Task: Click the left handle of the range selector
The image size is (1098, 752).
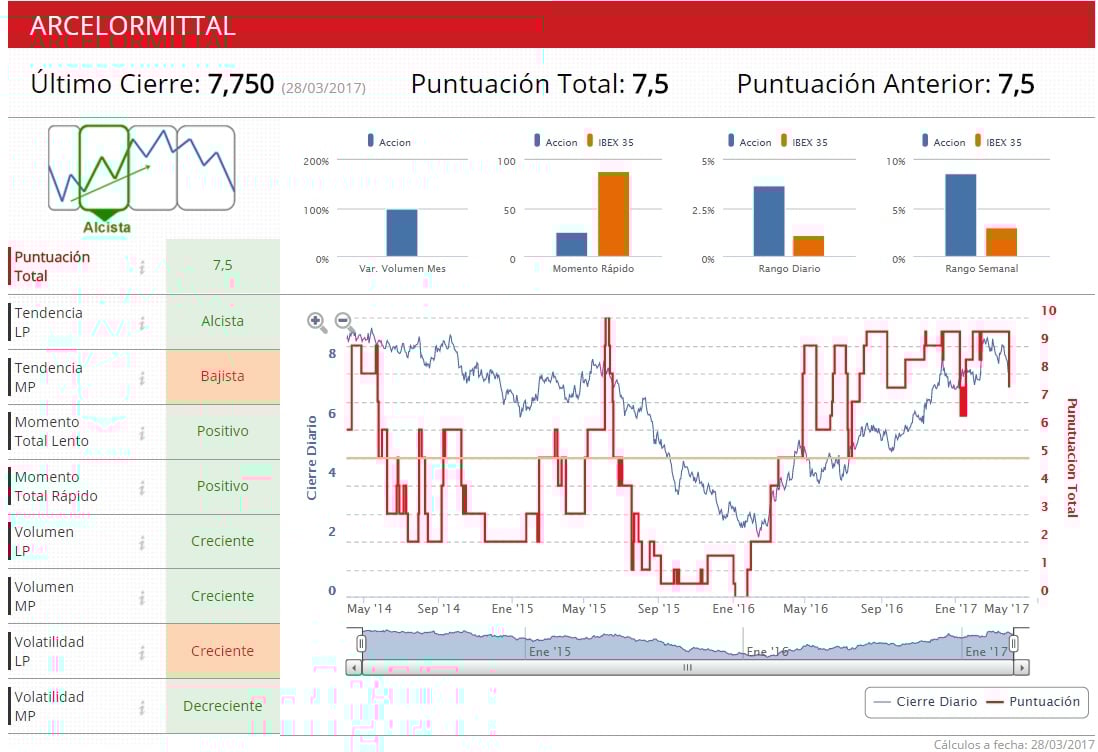Action: [361, 643]
